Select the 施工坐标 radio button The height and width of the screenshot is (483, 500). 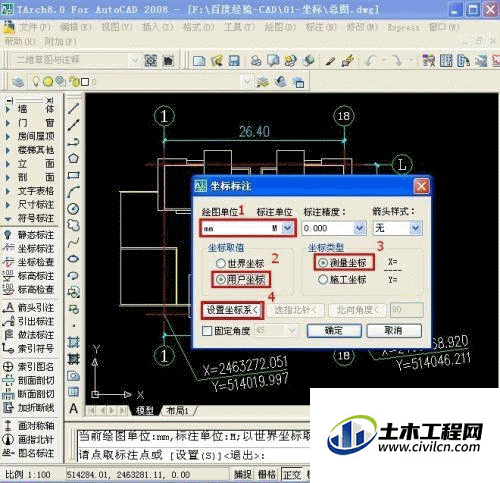point(323,279)
